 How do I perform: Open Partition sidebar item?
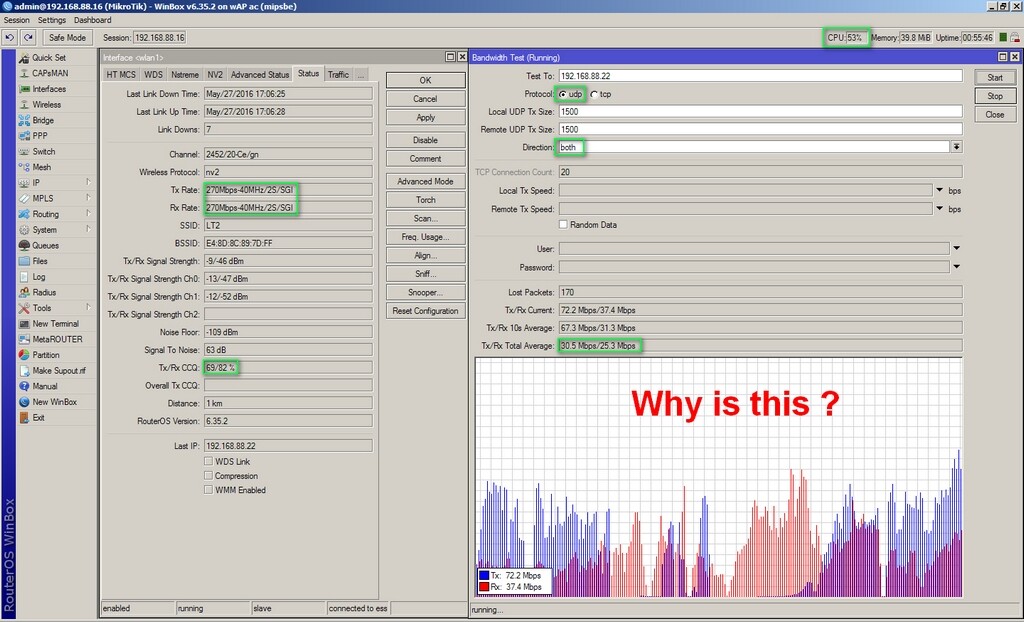(x=46, y=355)
